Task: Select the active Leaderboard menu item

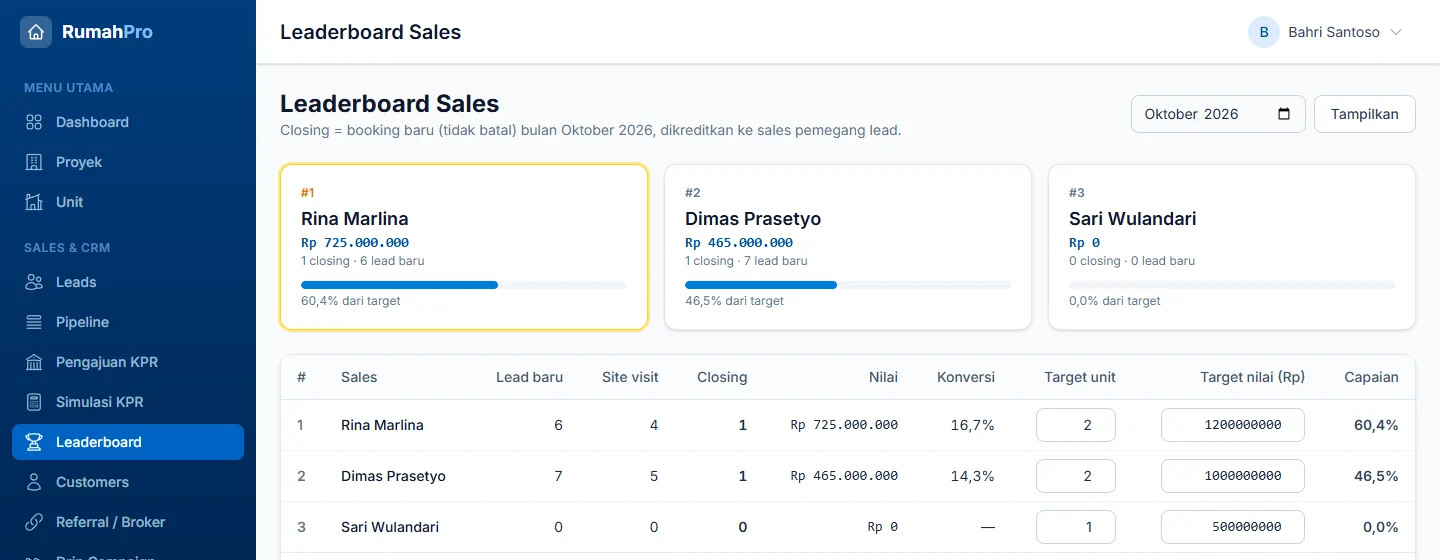Action: (x=128, y=442)
